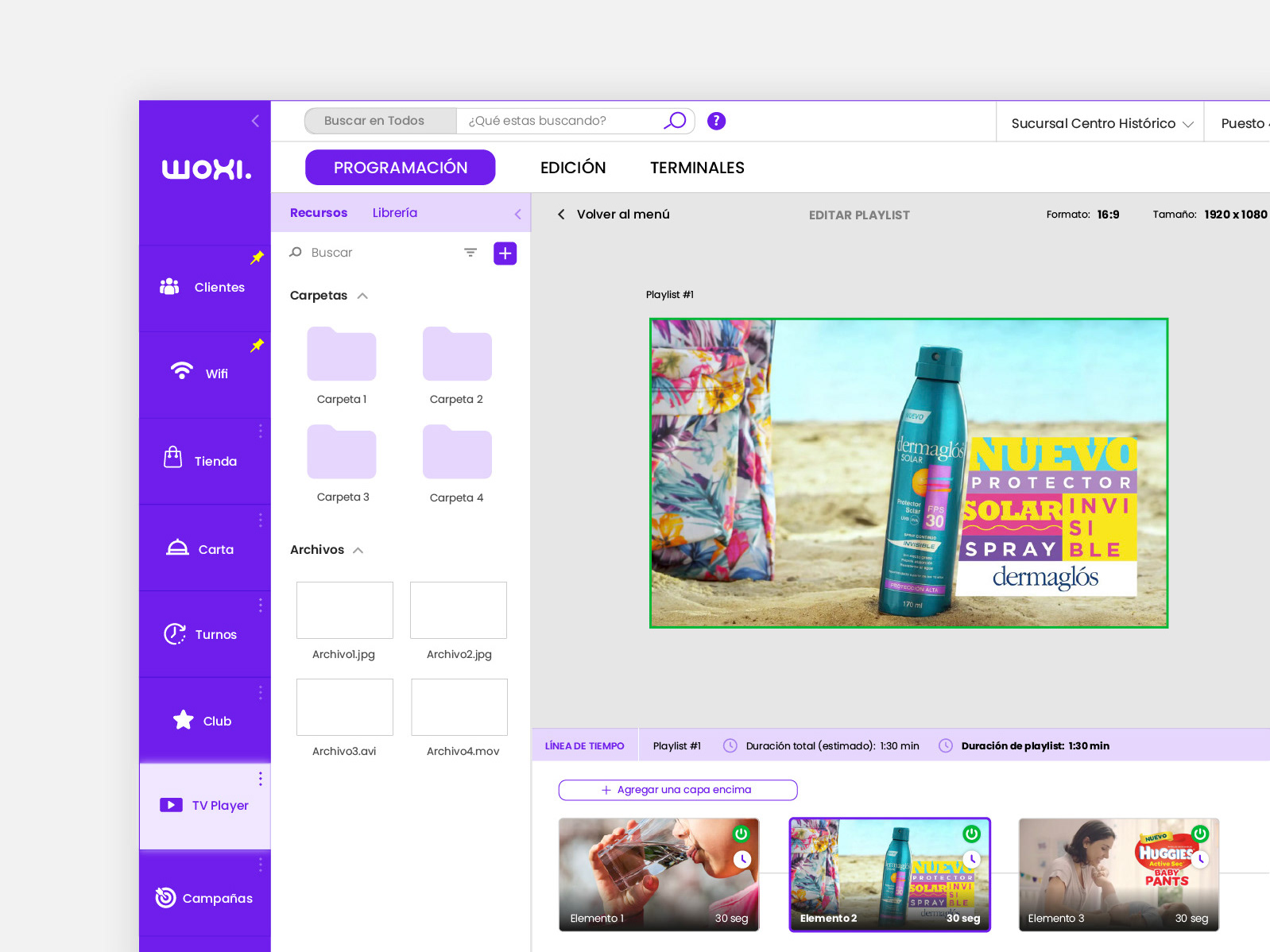Open the TV Player options dots
Screen dimensions: 1270x952
[260, 779]
